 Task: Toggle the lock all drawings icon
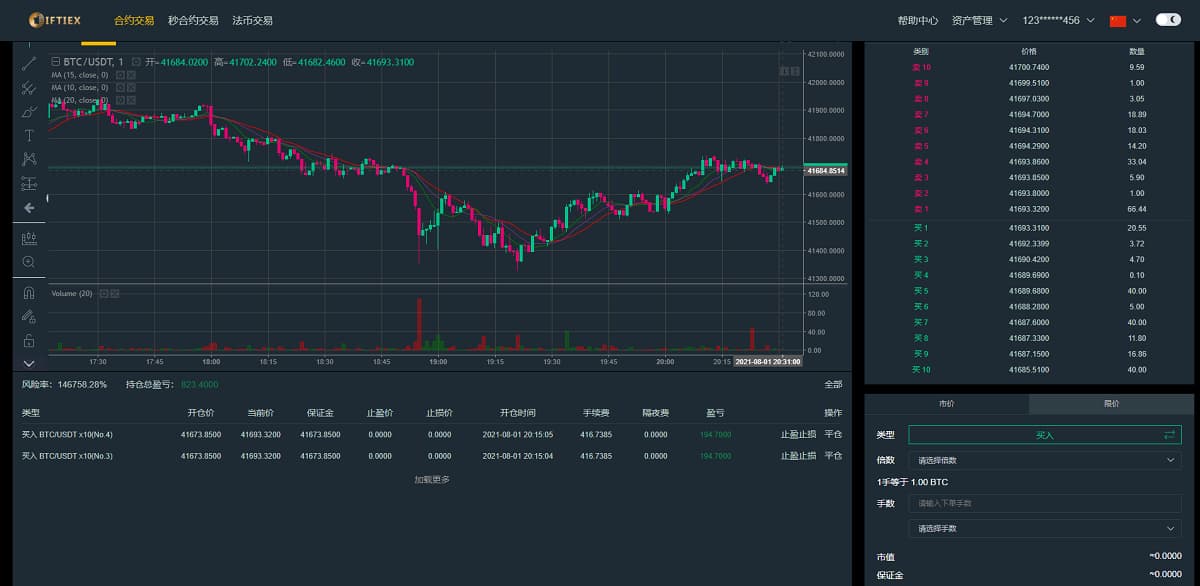click(x=29, y=341)
